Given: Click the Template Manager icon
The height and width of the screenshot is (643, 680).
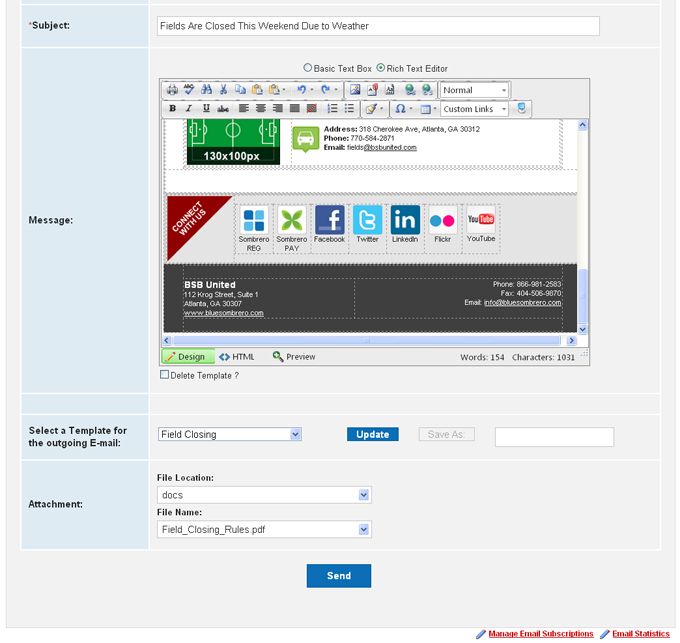Looking at the screenshot, I should tap(389, 90).
